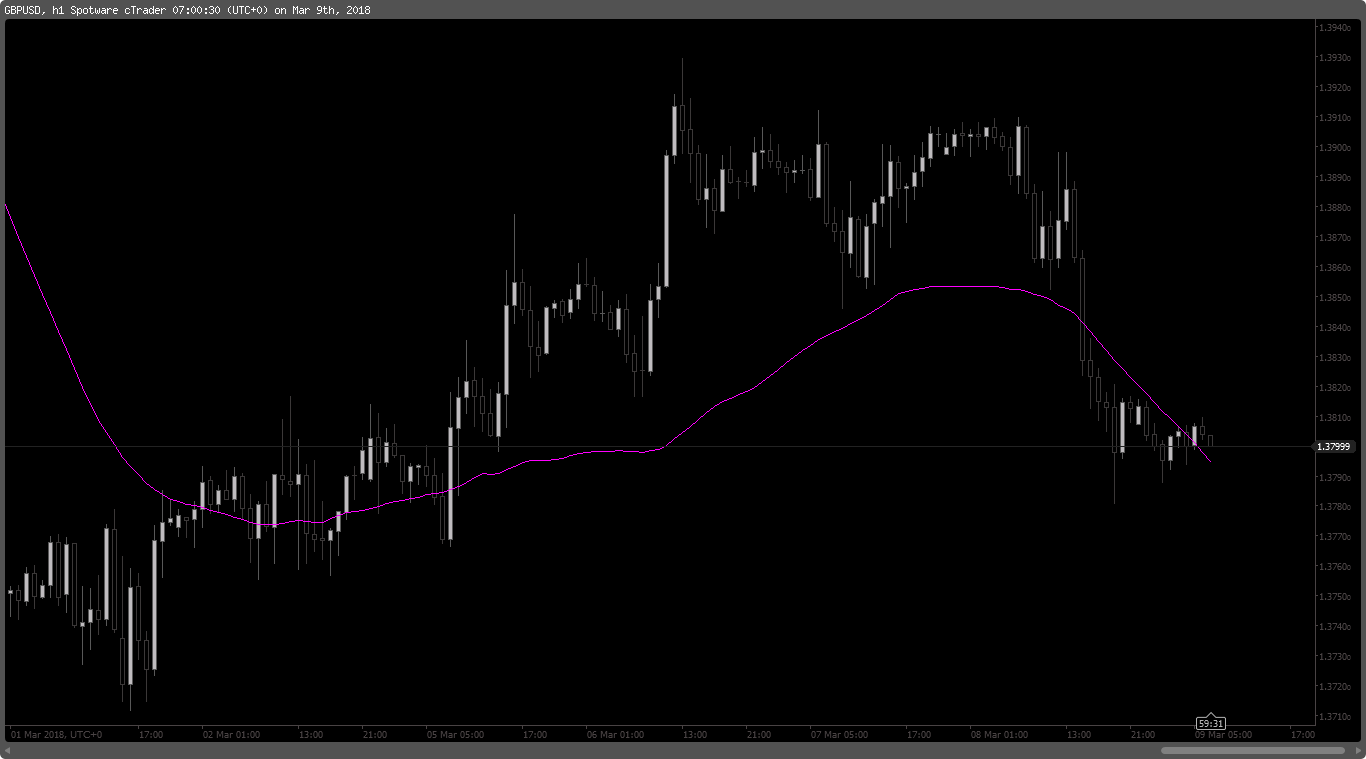
Task: Select the 1.3930 price axis label
Action: (1335, 58)
